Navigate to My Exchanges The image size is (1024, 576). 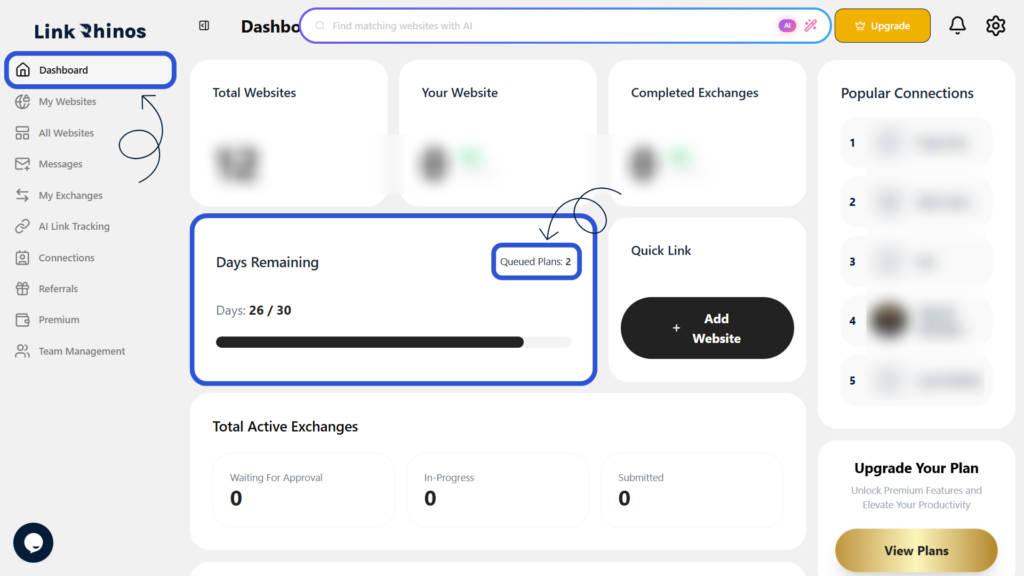pos(71,195)
